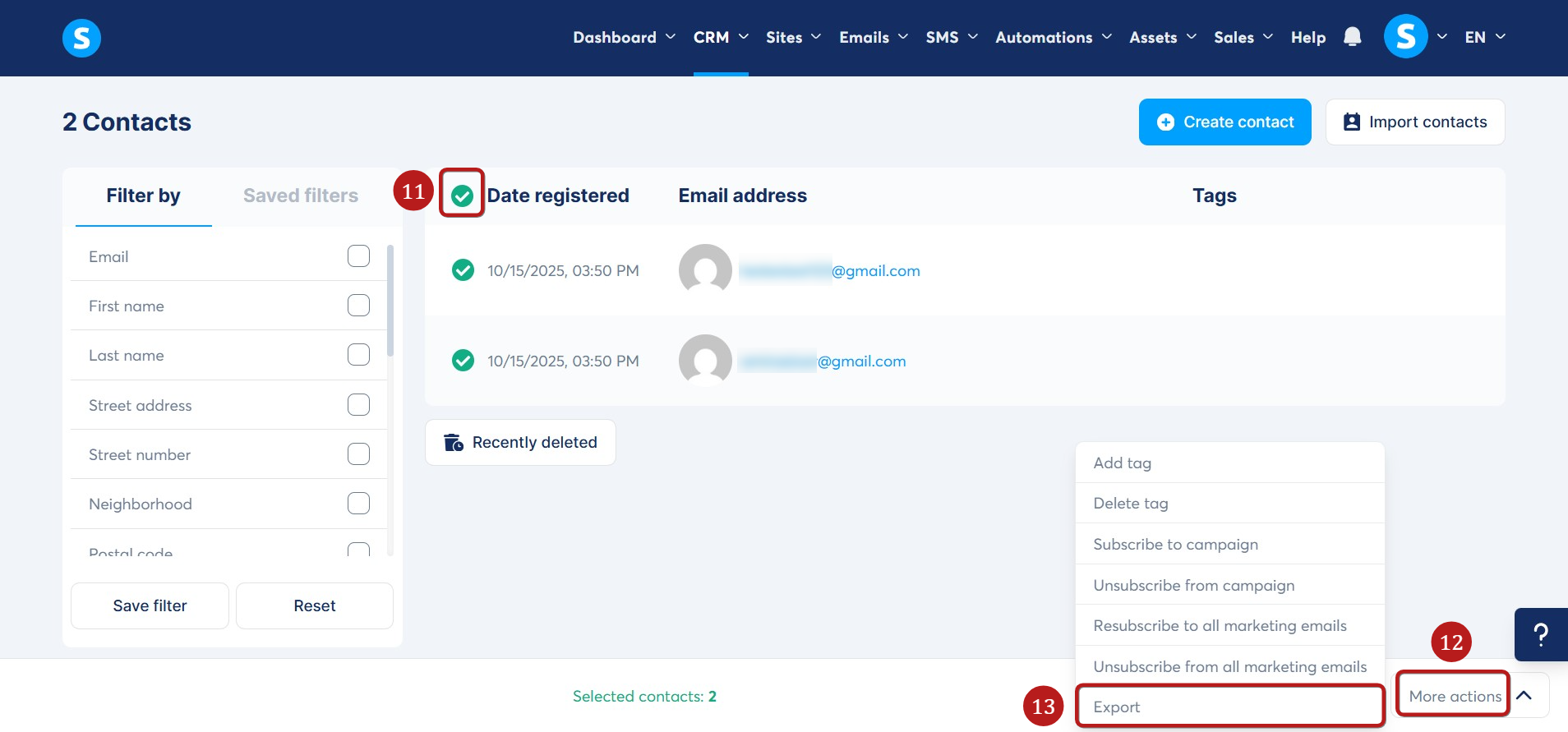
Task: Open the EN language selector
Action: pyautogui.click(x=1485, y=37)
